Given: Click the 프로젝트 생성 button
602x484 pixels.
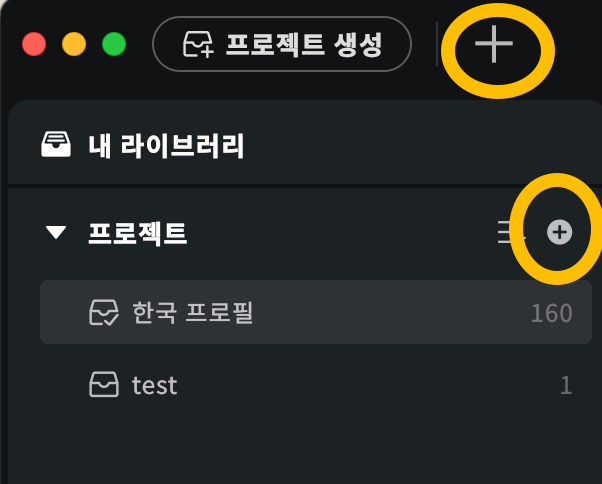Looking at the screenshot, I should pos(282,44).
